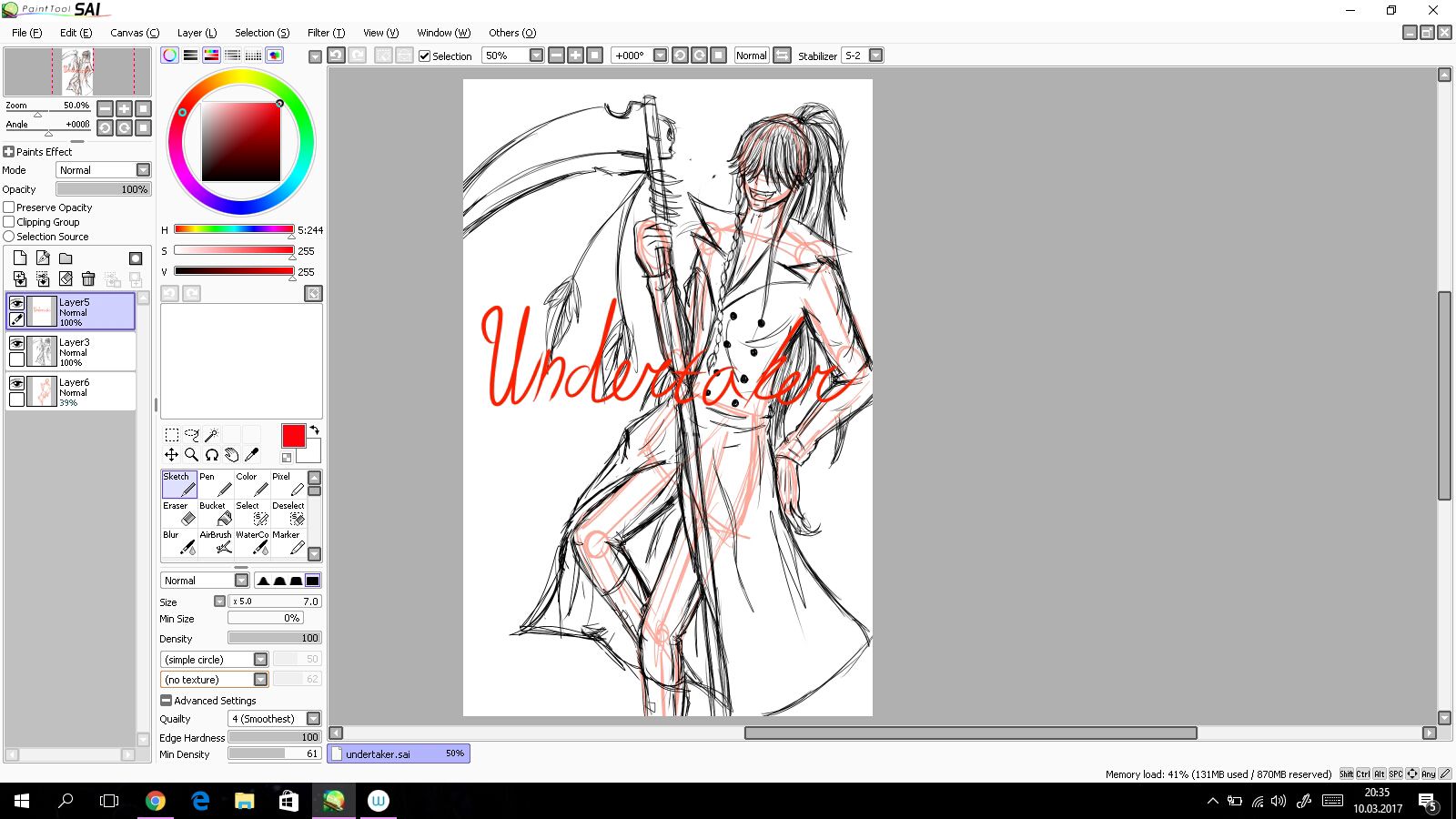Collapse the Advanced Settings section
This screenshot has height=819, width=1456.
166,701
